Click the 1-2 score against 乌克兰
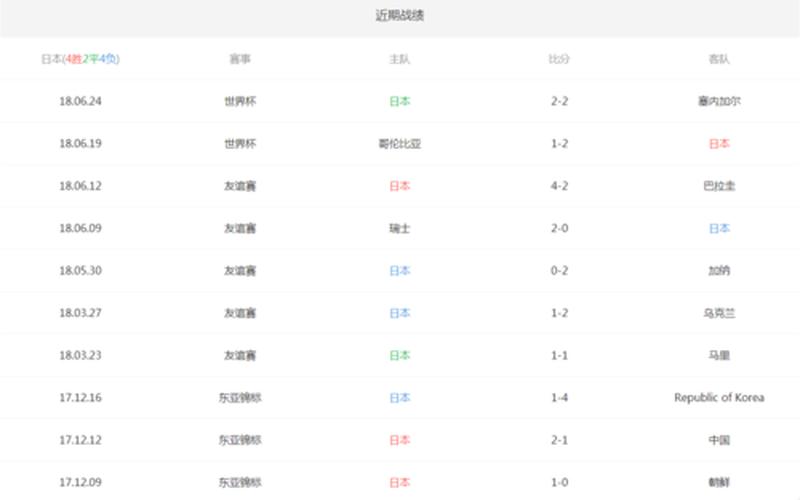This screenshot has width=800, height=500. 559,313
